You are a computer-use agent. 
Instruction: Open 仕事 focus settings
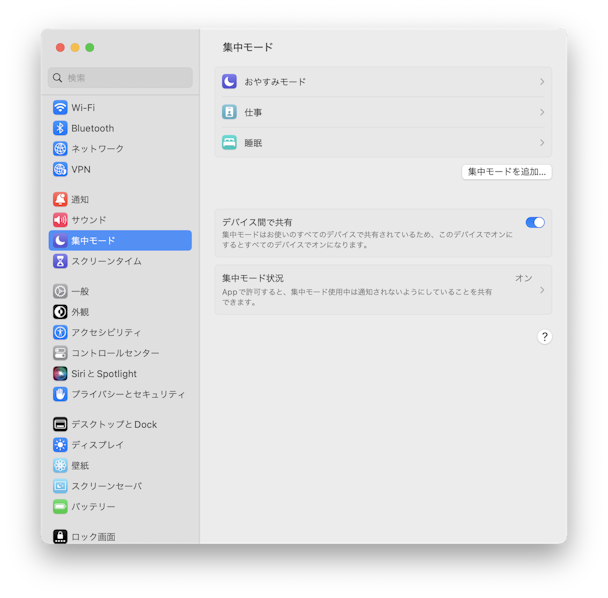pos(383,112)
